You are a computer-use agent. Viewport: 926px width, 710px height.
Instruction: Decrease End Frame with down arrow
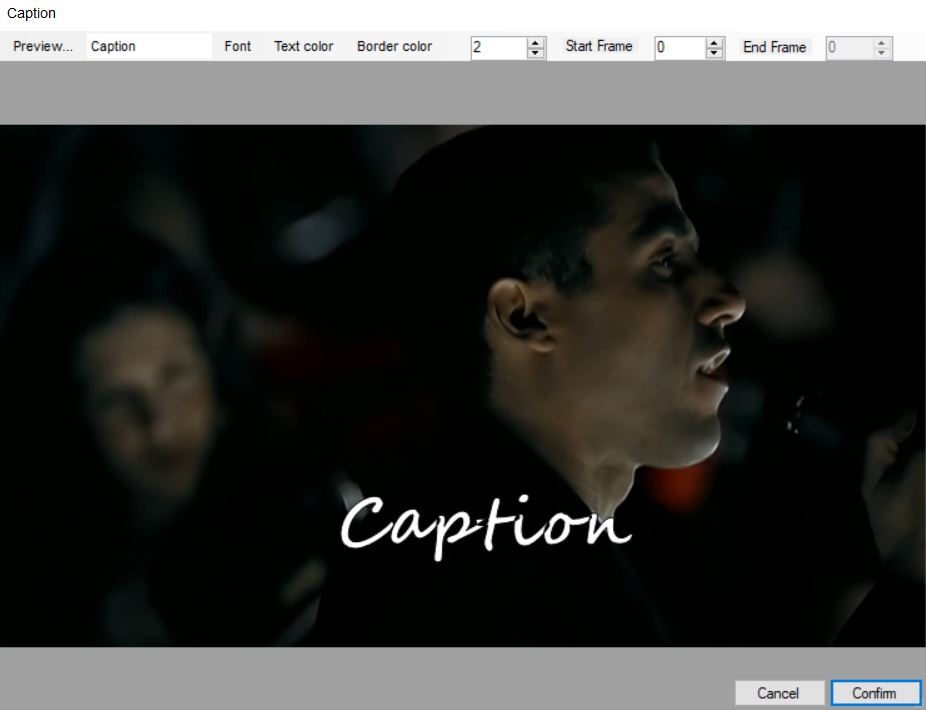(882, 53)
